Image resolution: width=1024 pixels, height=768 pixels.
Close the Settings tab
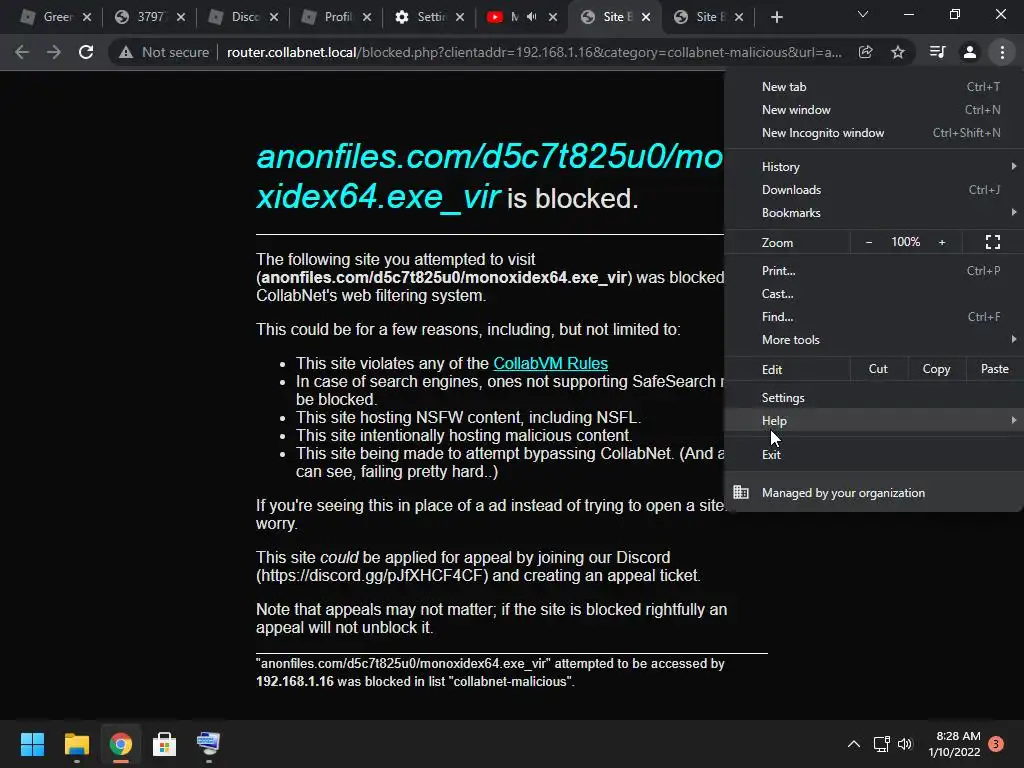460,17
